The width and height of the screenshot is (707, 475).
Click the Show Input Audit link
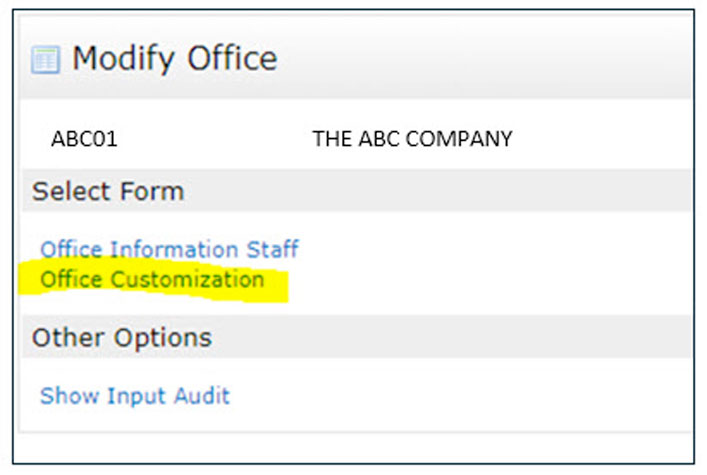[135, 396]
